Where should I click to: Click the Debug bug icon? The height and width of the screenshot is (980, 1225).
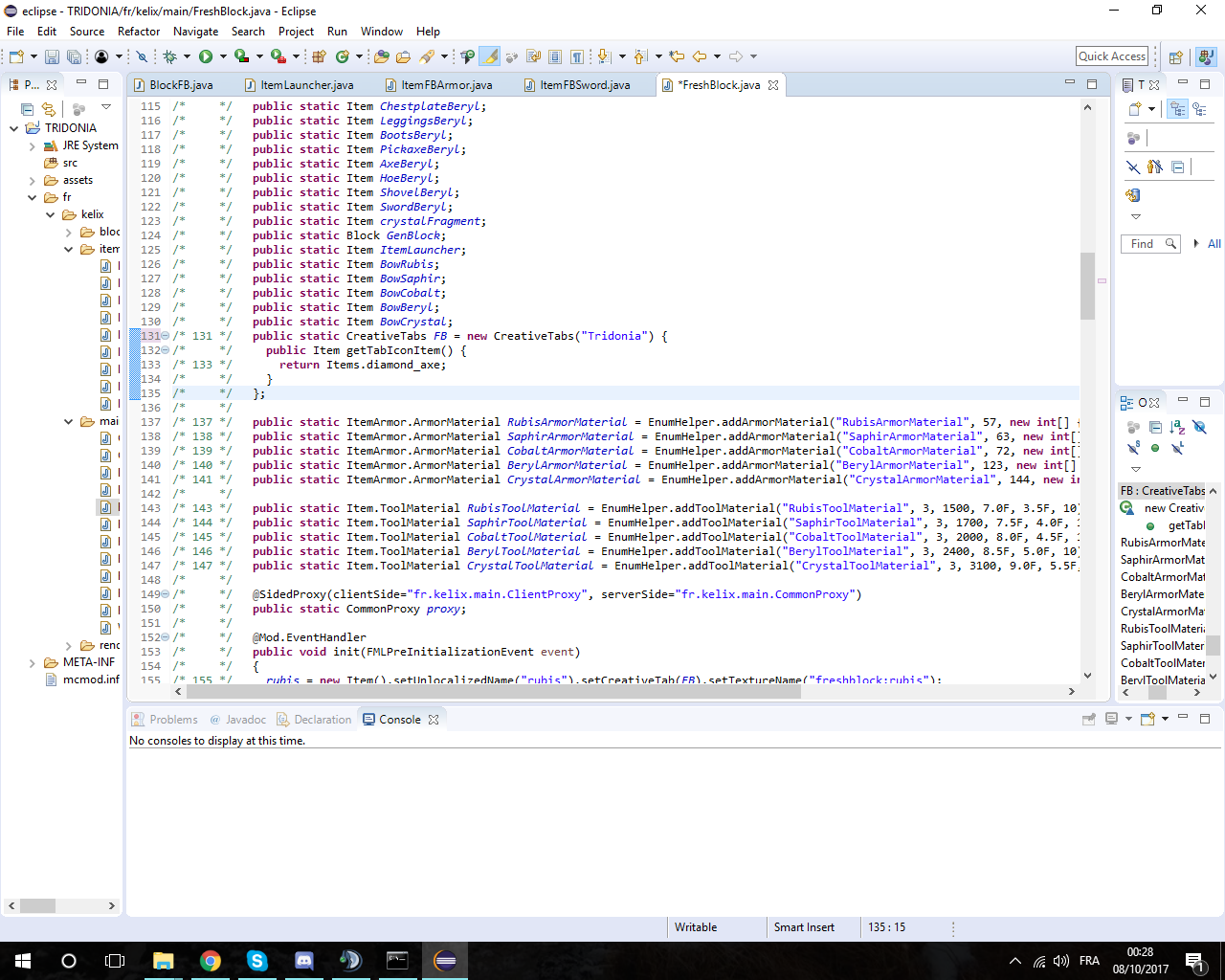click(170, 56)
